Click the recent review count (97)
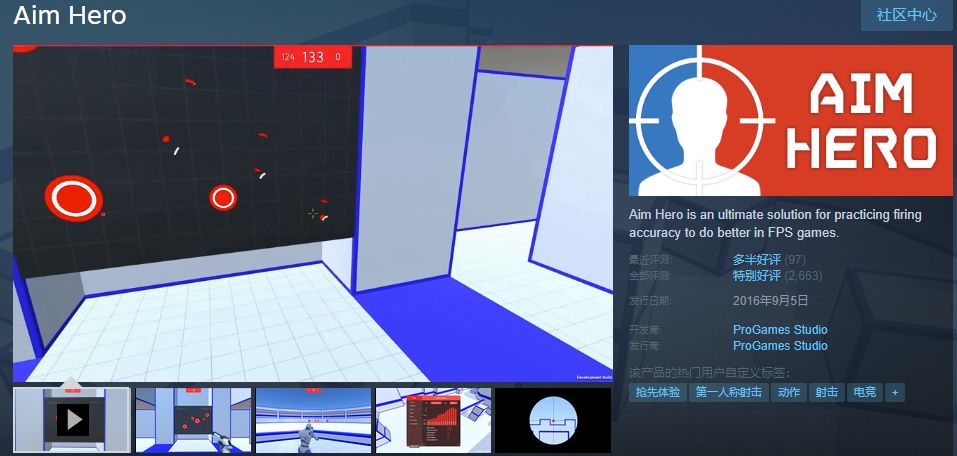 [x=795, y=260]
